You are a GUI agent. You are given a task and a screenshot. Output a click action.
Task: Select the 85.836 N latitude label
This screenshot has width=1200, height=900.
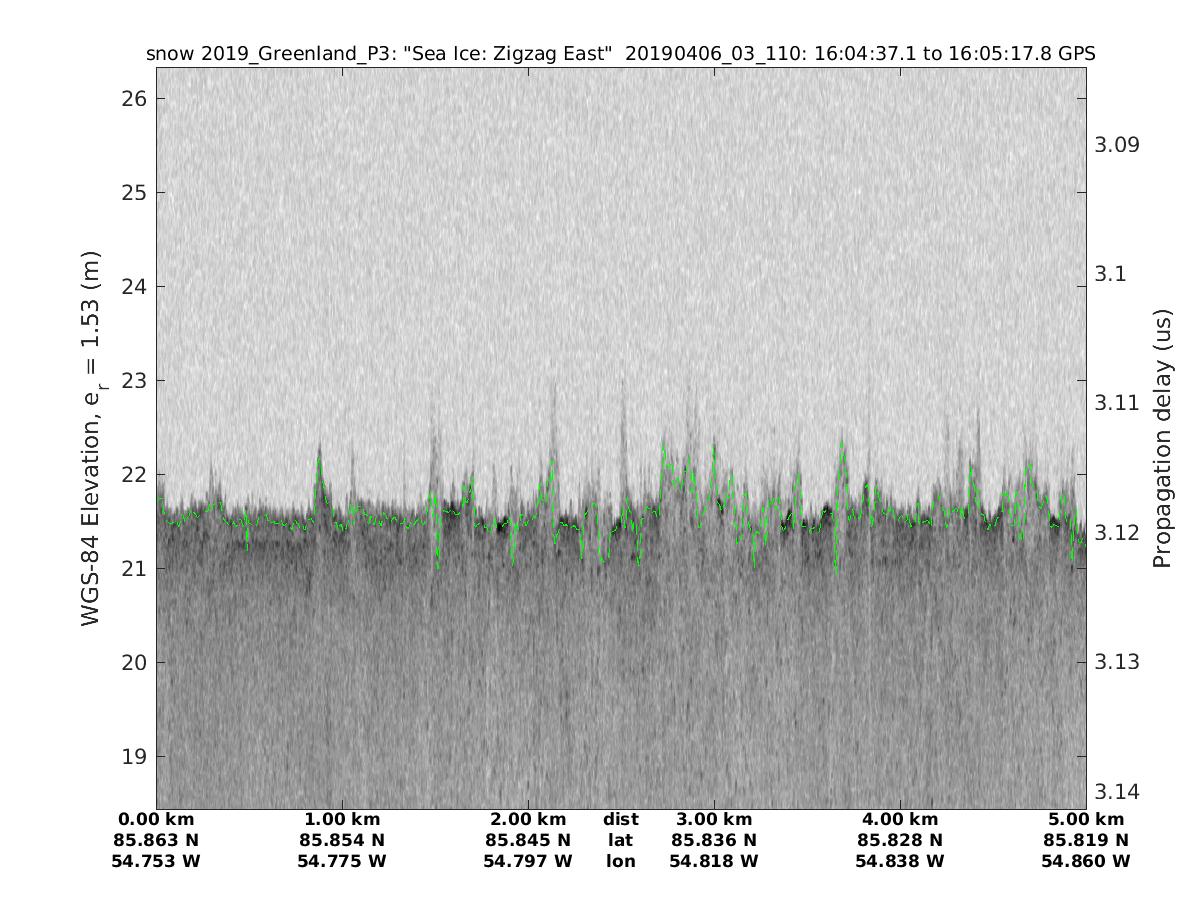coord(714,840)
